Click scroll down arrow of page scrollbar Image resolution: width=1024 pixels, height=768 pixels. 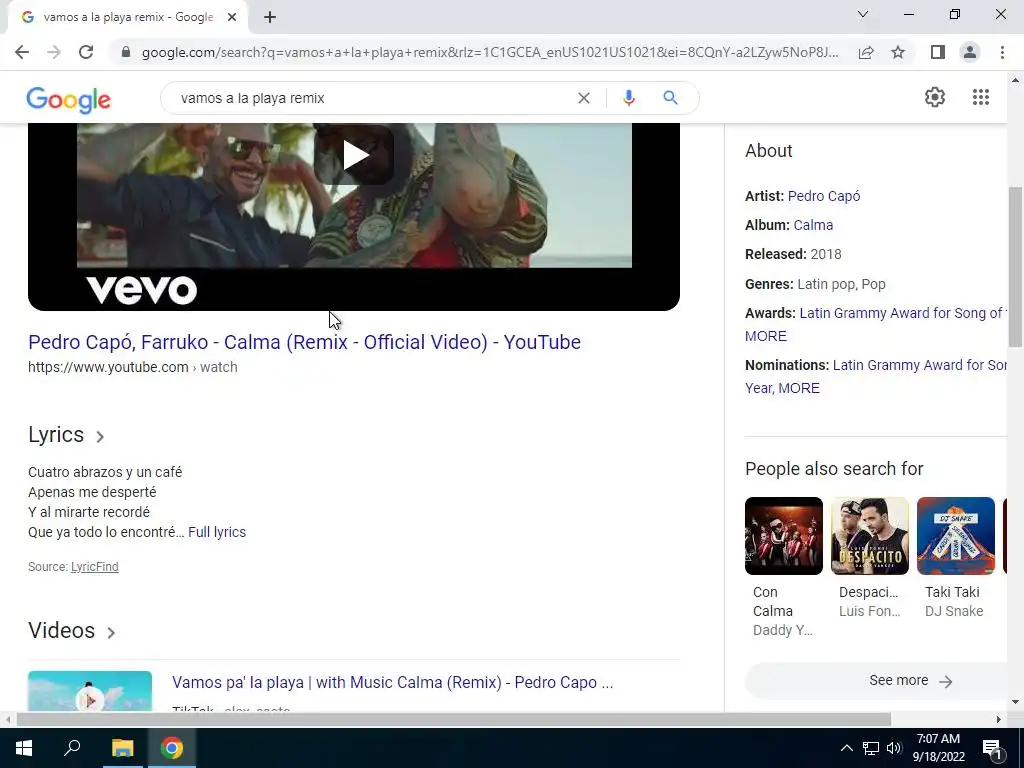(x=1016, y=703)
